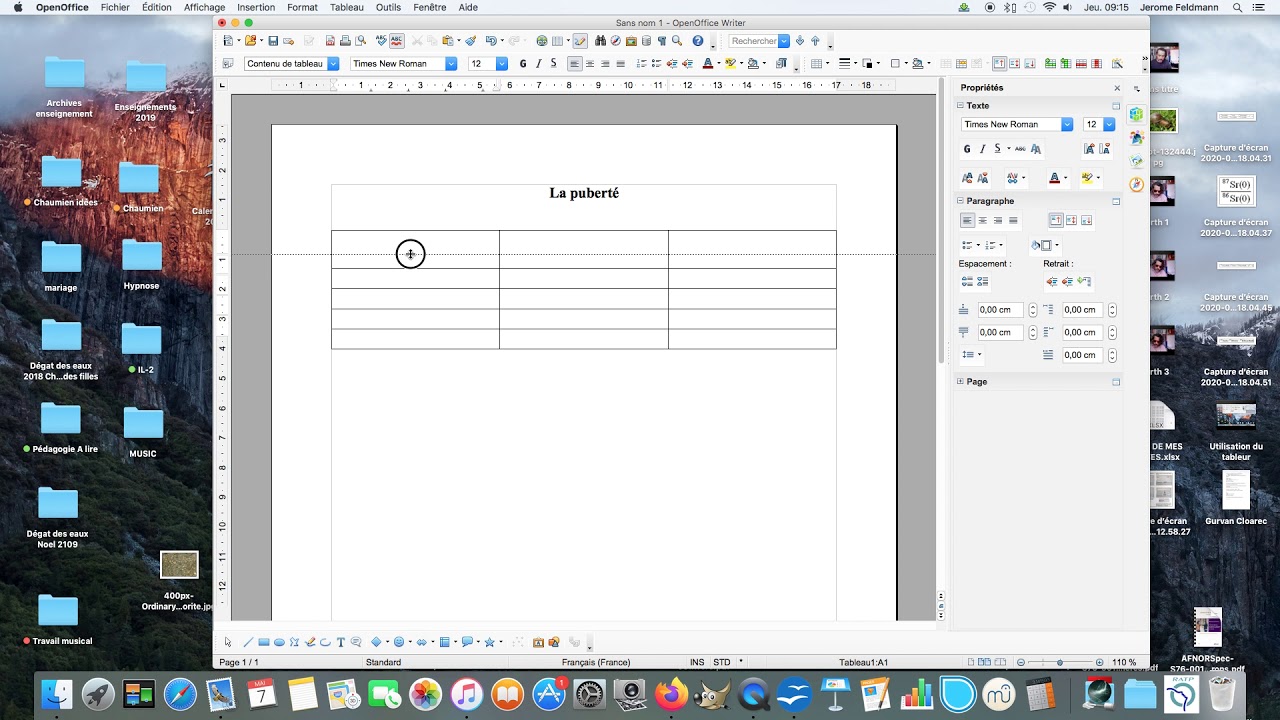Viewport: 1280px width, 720px height.
Task: Open the sidebar Navigator deck icon
Action: pyautogui.click(x=1136, y=184)
